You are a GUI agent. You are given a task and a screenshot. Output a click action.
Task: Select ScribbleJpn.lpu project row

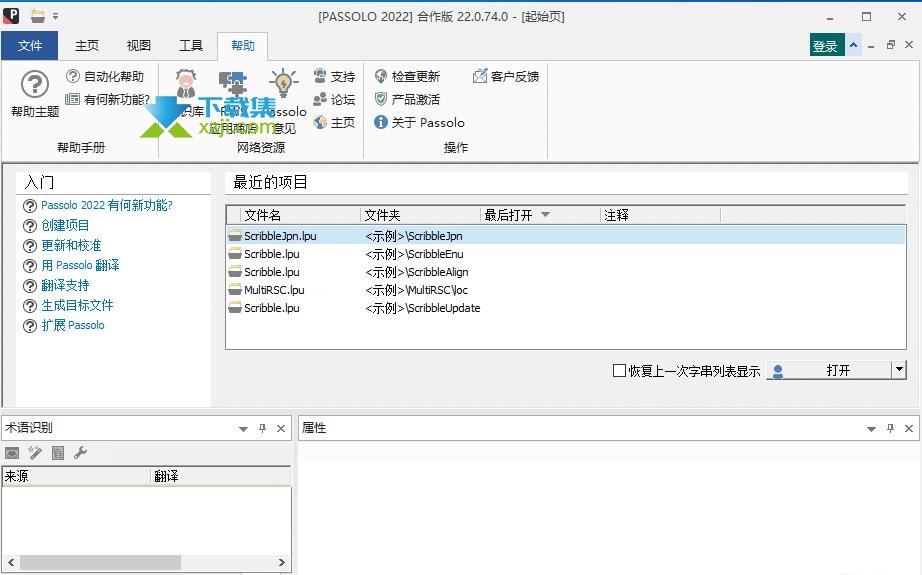[x=566, y=236]
